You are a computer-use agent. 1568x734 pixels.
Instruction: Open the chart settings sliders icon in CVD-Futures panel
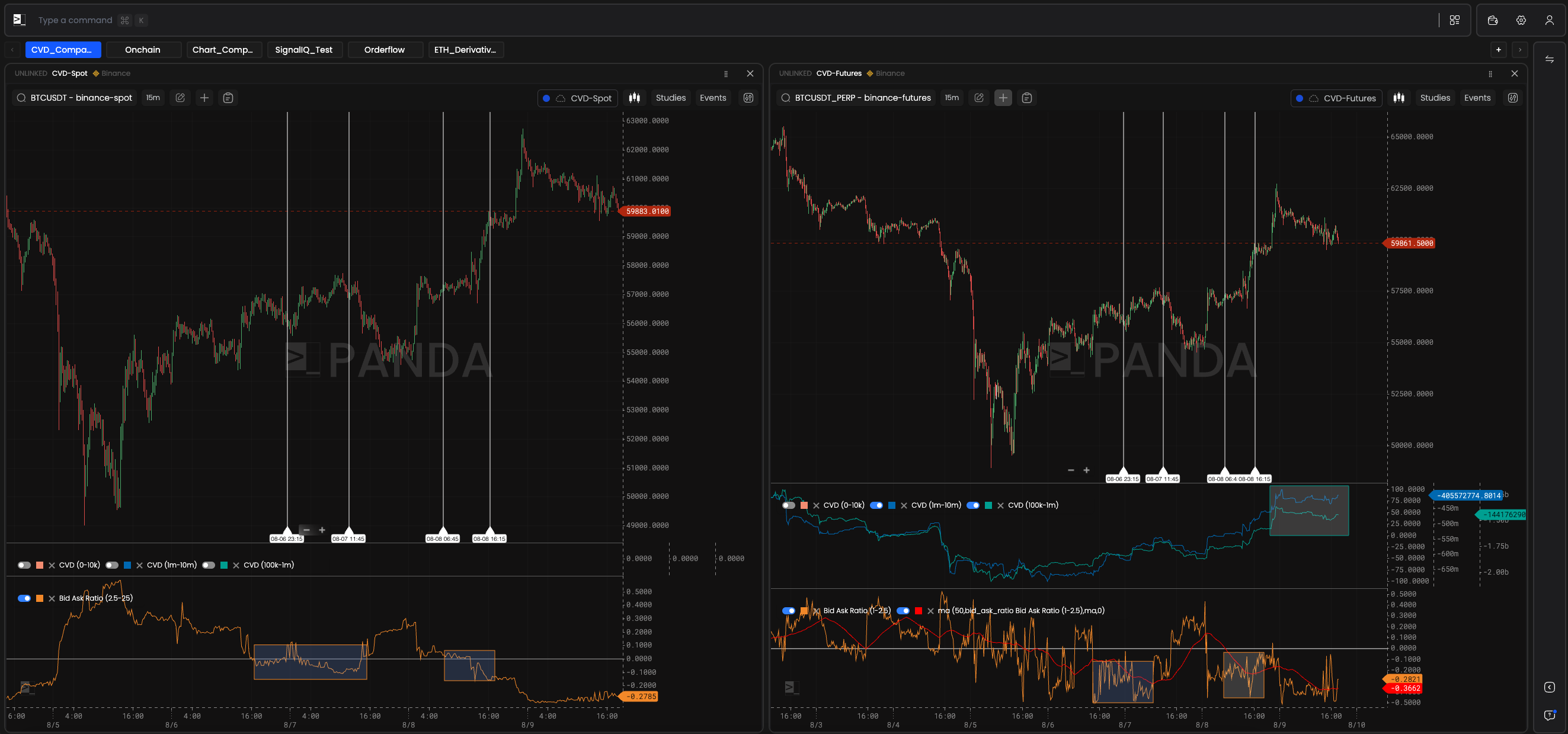1513,98
